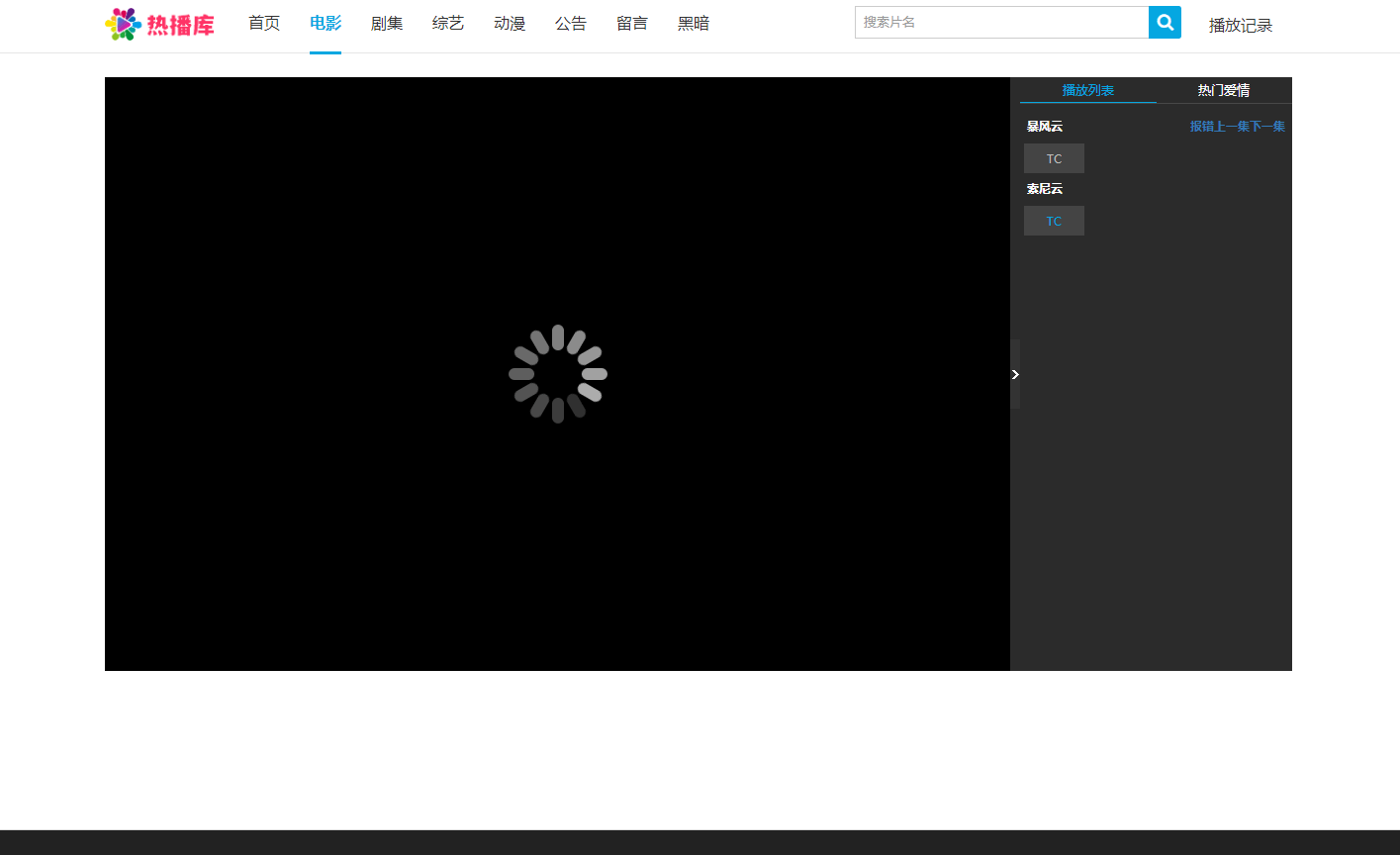Switch to 黑暗 dark mode

(694, 24)
